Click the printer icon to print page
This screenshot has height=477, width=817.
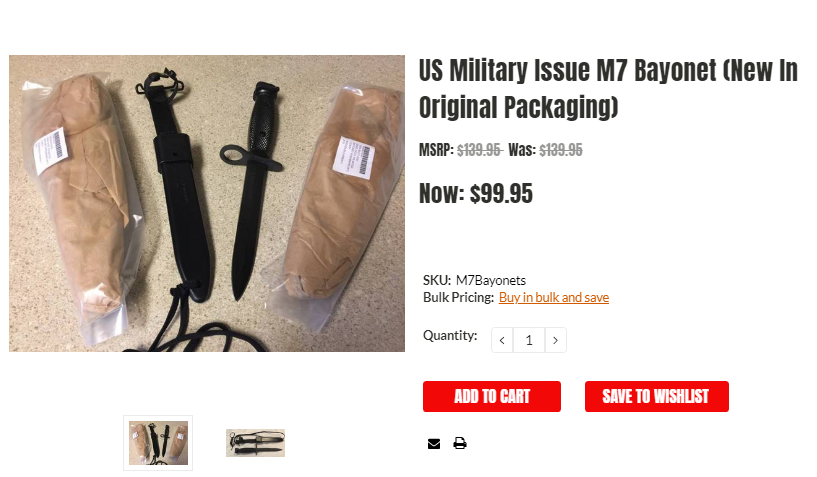[460, 444]
